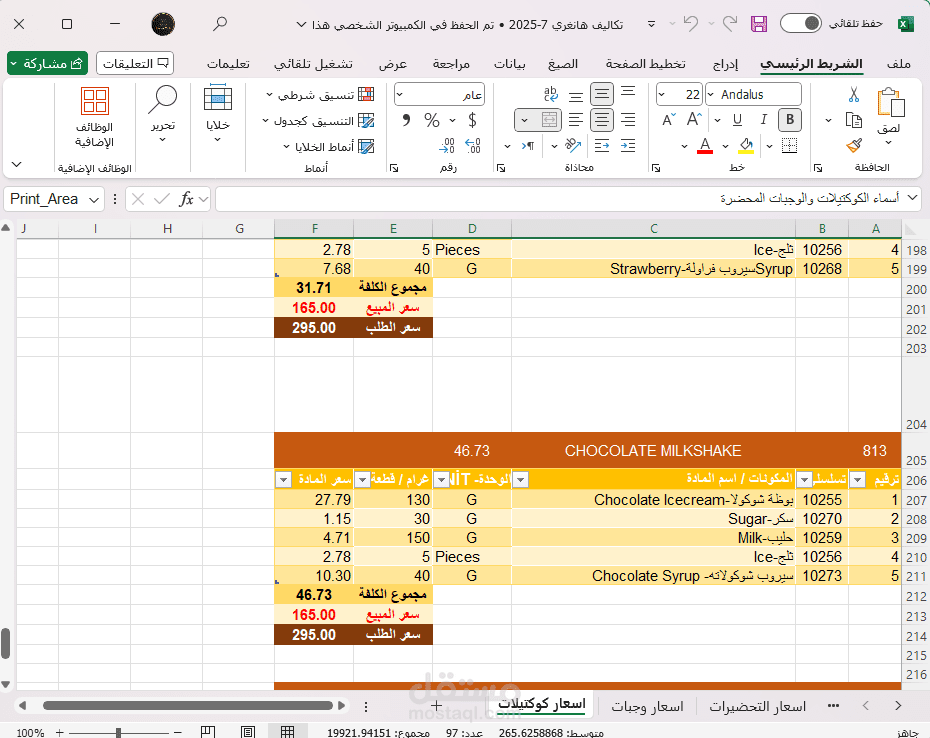Open the Cells خلايا menu
The width and height of the screenshot is (930, 738).
217,113
